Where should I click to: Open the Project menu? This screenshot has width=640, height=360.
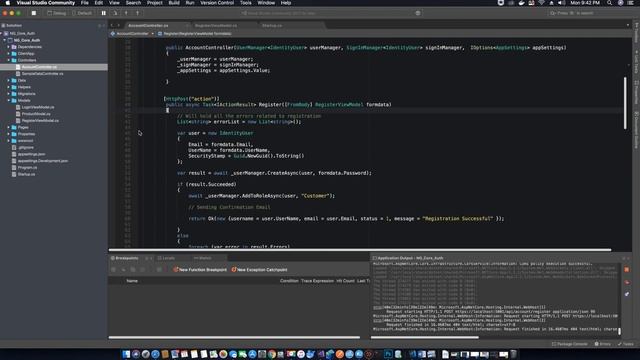(x=155, y=3)
